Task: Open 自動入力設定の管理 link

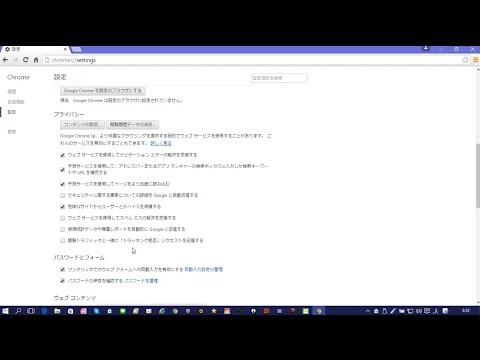Action: [203, 269]
